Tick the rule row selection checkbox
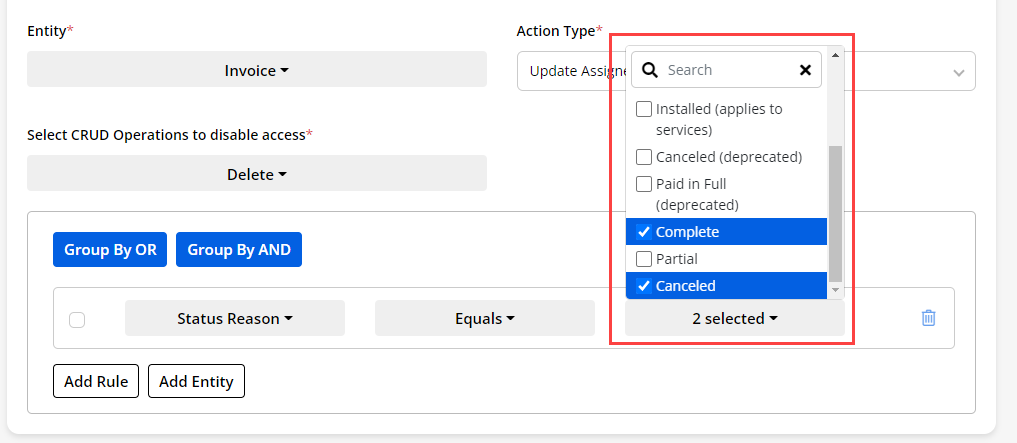1017x443 pixels. point(77,320)
